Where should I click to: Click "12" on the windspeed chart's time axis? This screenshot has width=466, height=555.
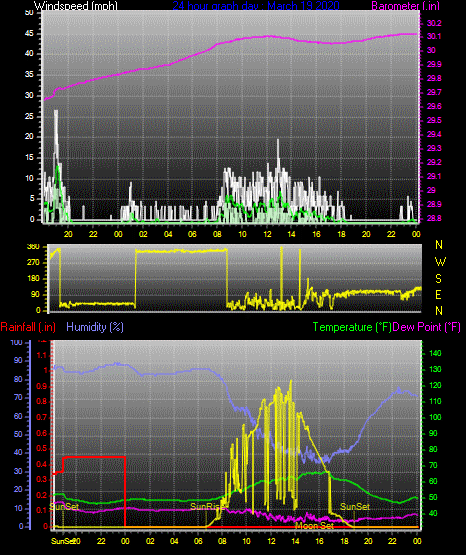pos(267,234)
